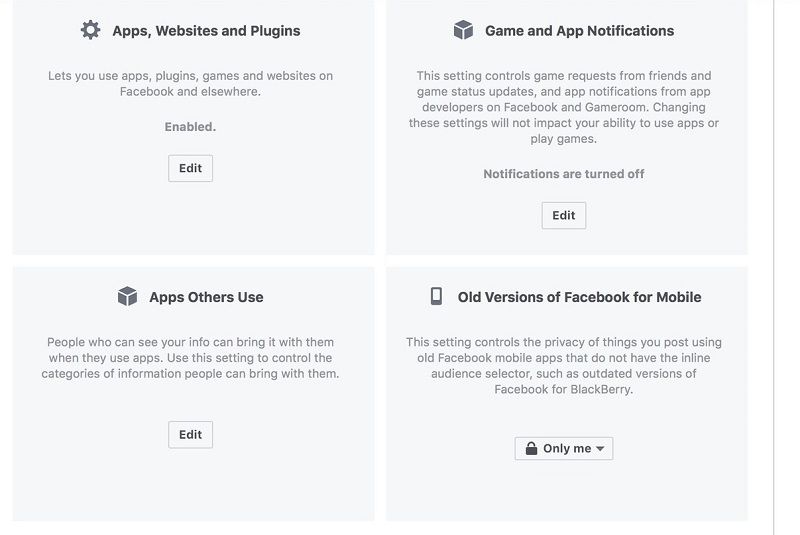Viewport: 800px width, 535px height.
Task: Select the Apps Others Use heading
Action: click(x=206, y=297)
